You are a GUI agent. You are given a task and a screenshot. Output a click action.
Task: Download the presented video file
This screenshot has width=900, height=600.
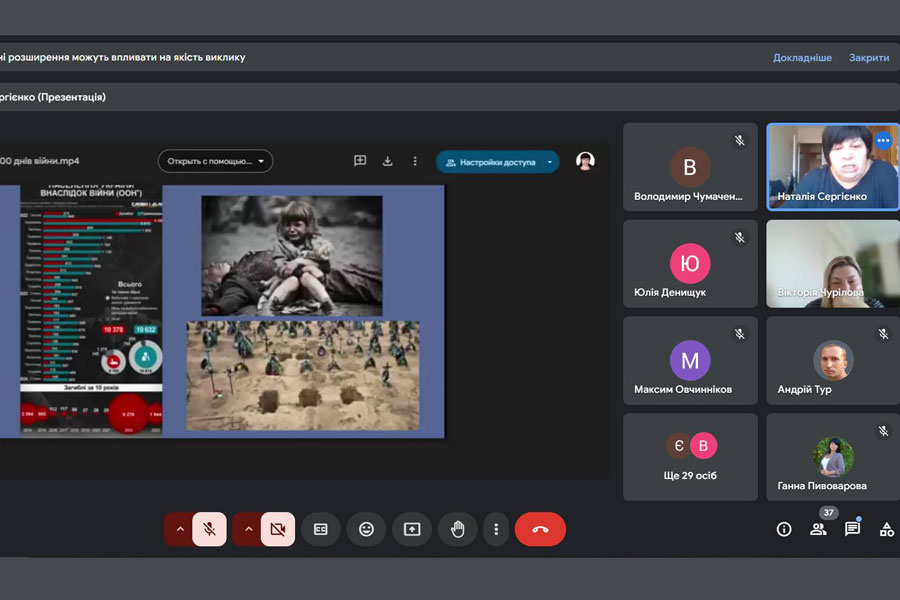click(387, 161)
